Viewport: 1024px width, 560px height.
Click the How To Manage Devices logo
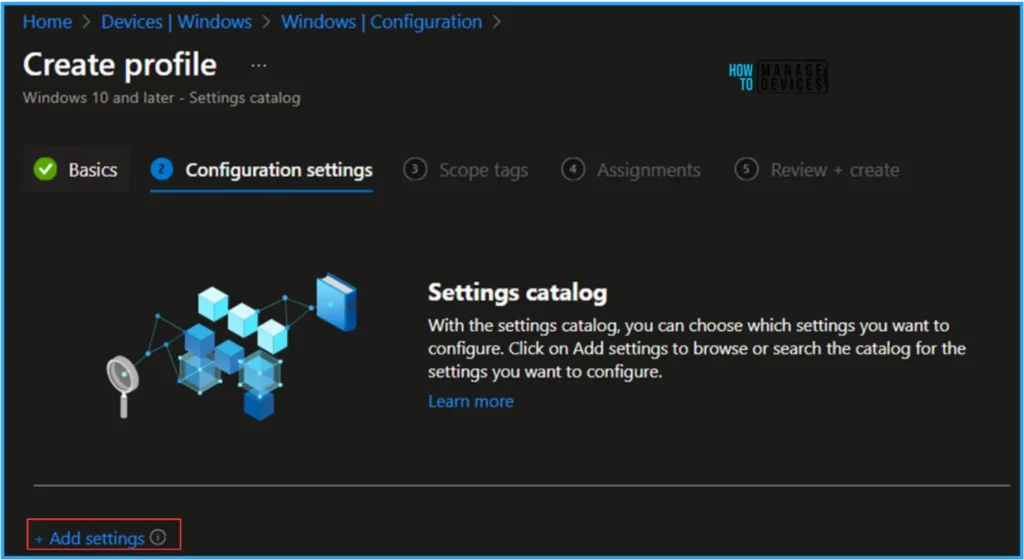click(777, 77)
